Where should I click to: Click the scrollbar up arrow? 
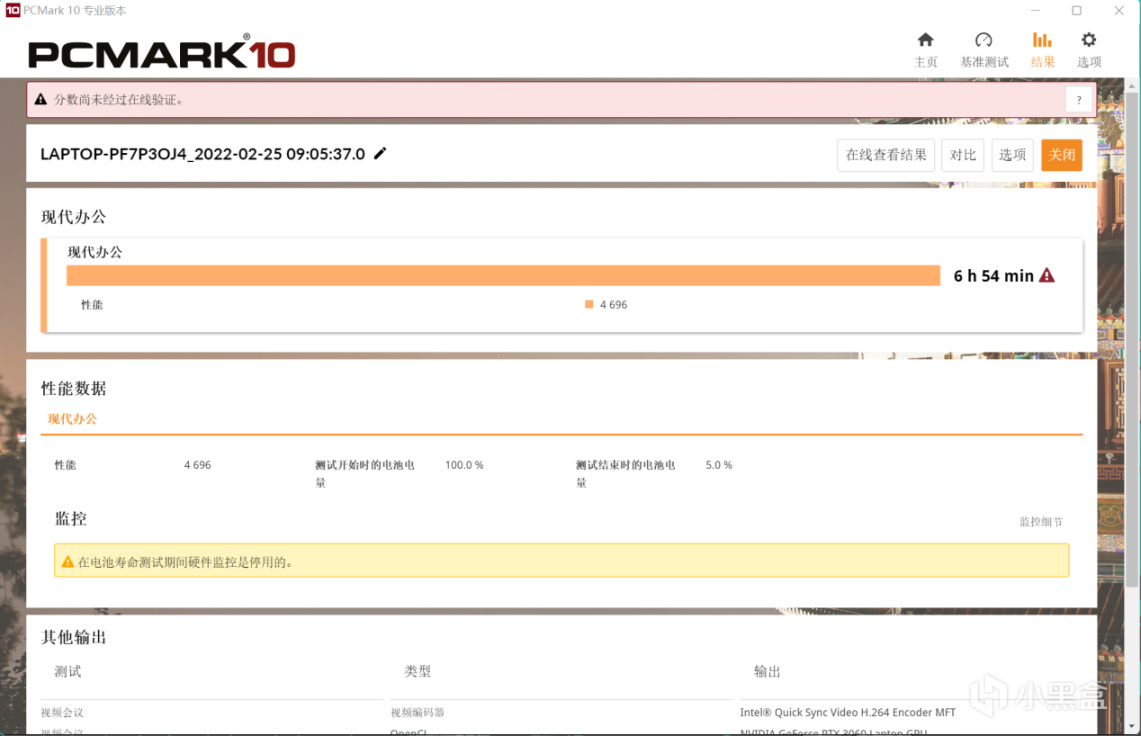1132,86
